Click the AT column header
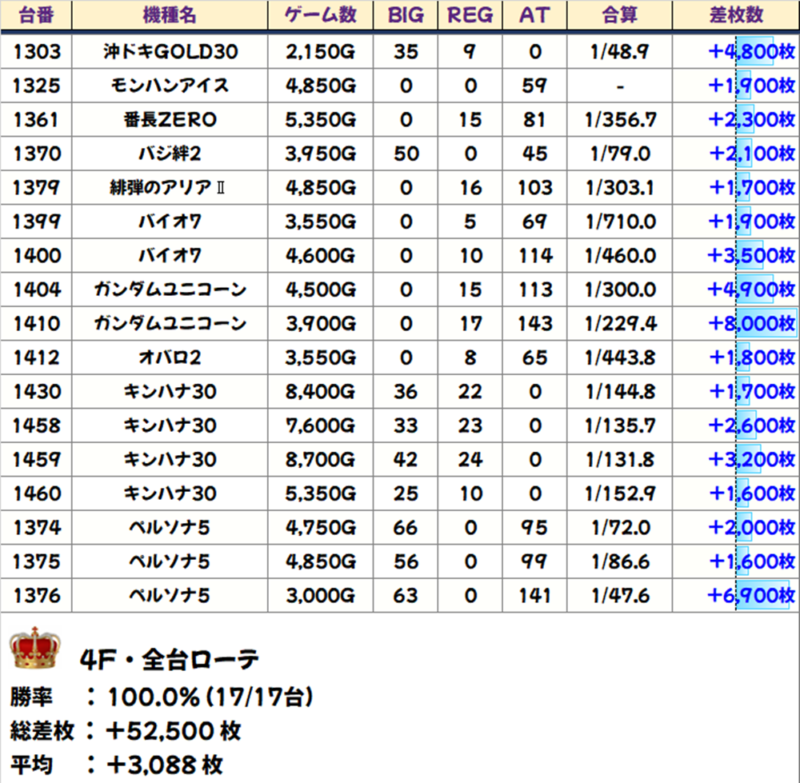The height and width of the screenshot is (783, 800). click(535, 15)
